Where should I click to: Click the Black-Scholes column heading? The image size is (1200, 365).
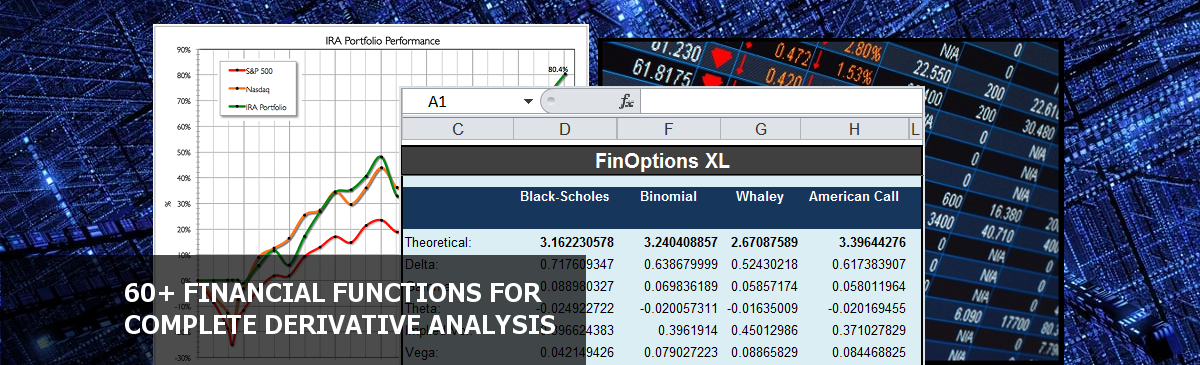pyautogui.click(x=564, y=196)
